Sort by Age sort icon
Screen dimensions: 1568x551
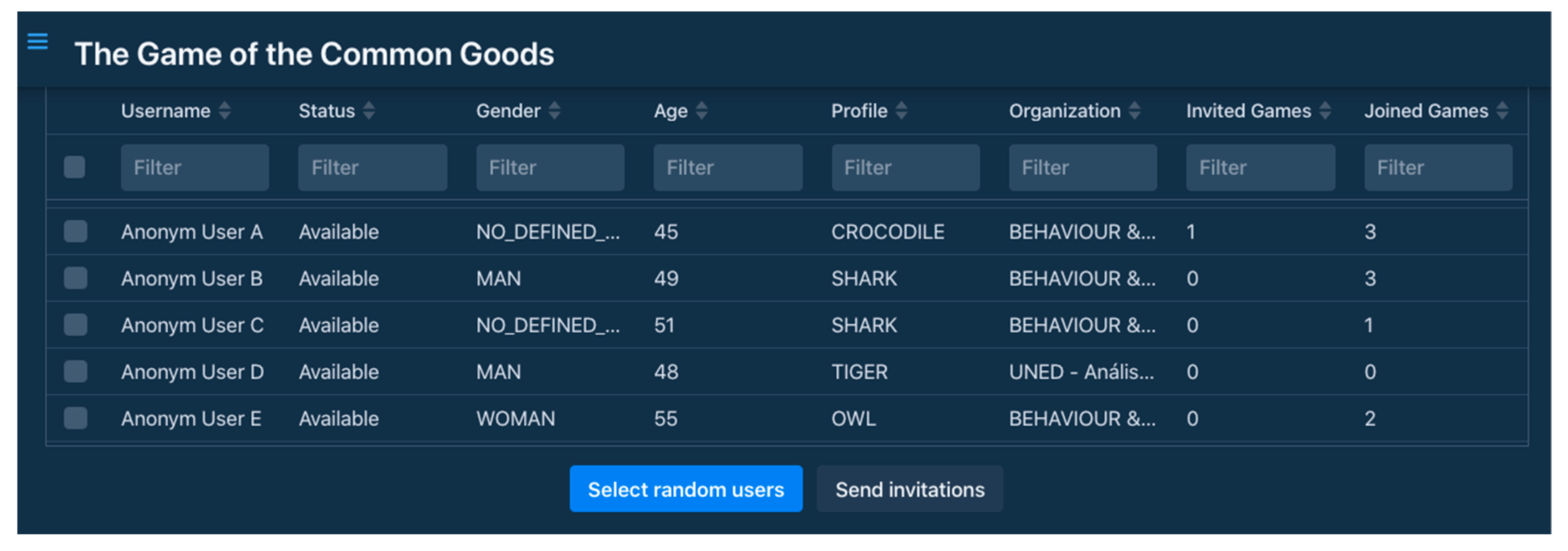pos(701,111)
